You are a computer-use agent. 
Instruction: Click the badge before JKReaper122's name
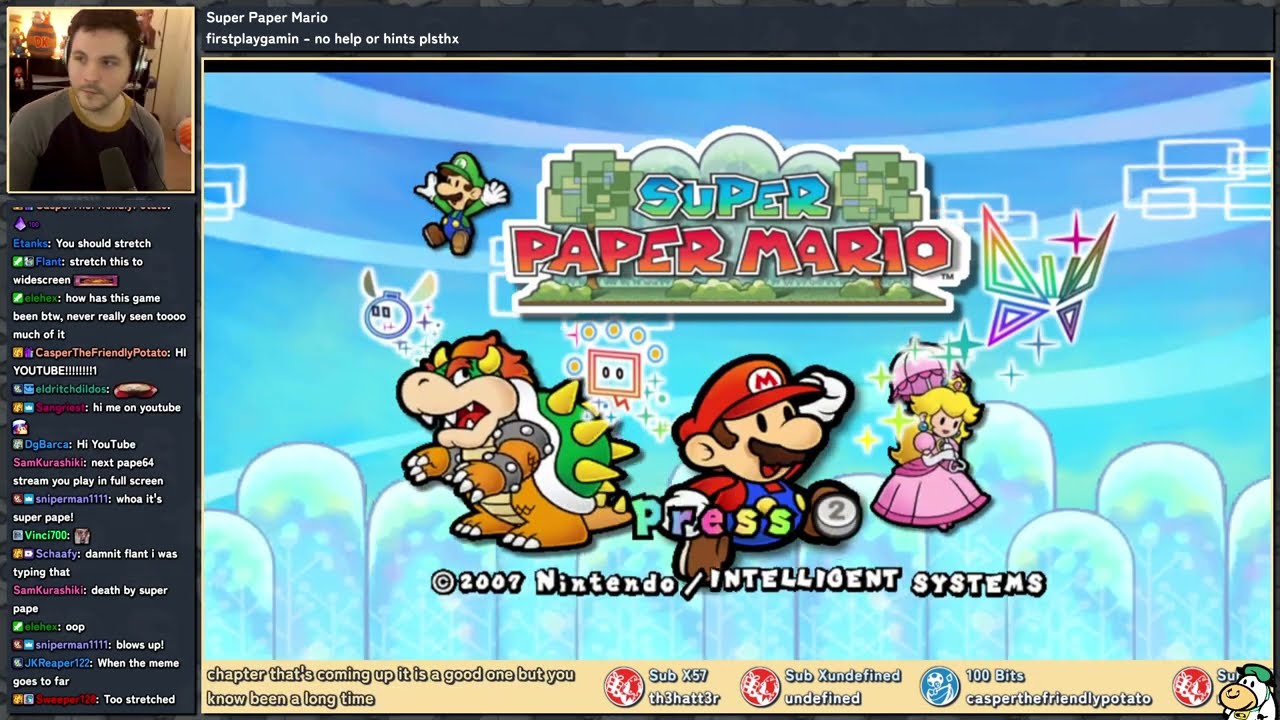[18, 663]
